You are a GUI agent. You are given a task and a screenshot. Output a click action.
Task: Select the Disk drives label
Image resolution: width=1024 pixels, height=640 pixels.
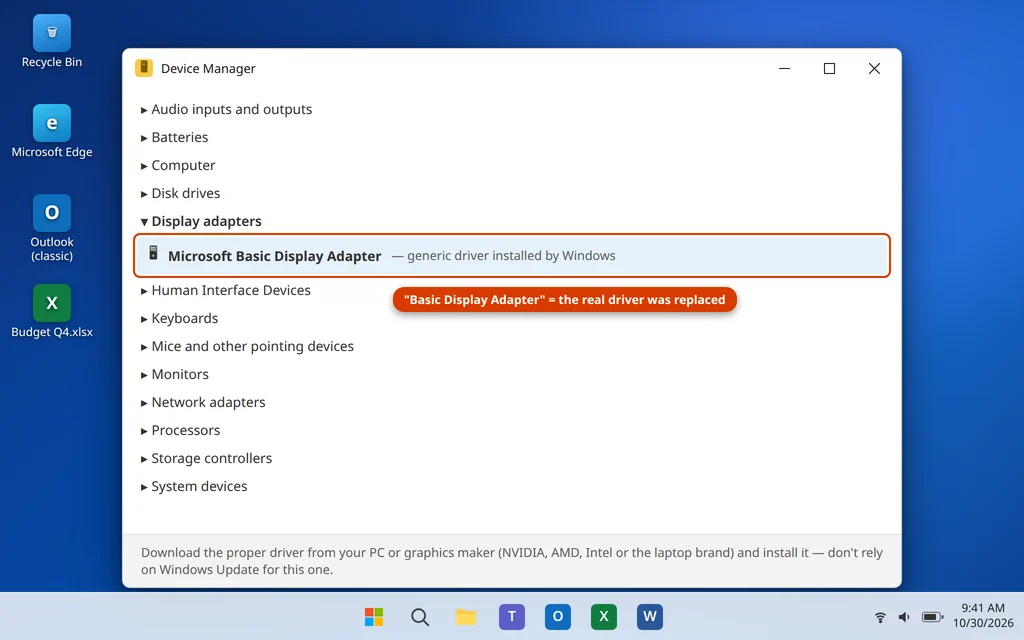pyautogui.click(x=185, y=193)
